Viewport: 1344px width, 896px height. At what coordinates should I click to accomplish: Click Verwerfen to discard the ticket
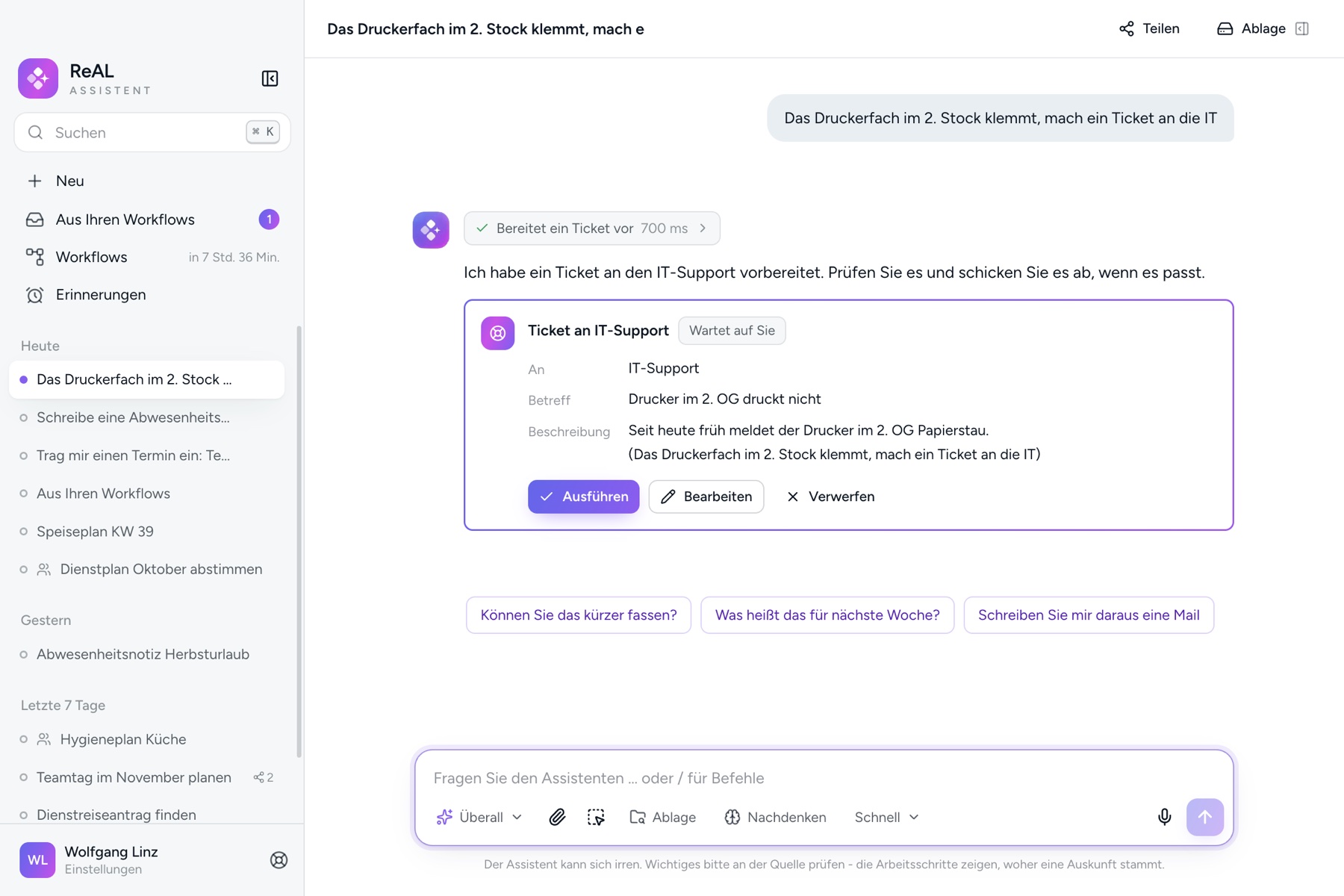coord(830,497)
